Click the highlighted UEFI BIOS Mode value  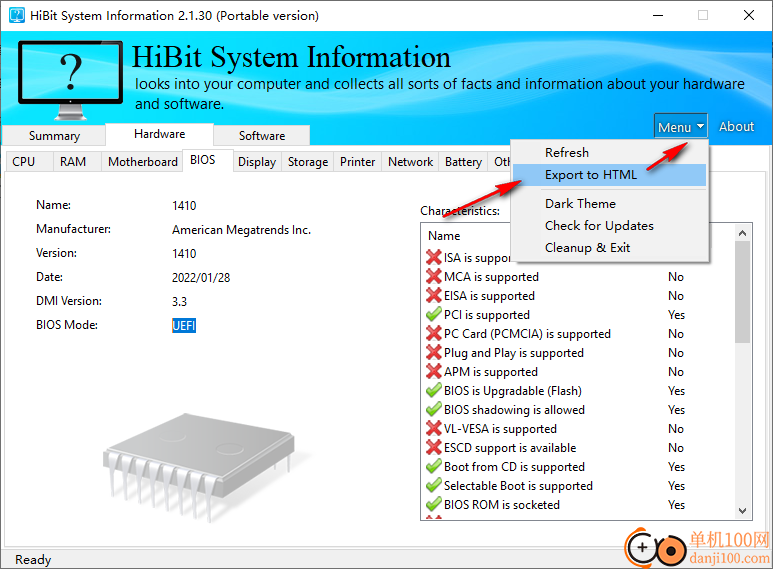184,325
